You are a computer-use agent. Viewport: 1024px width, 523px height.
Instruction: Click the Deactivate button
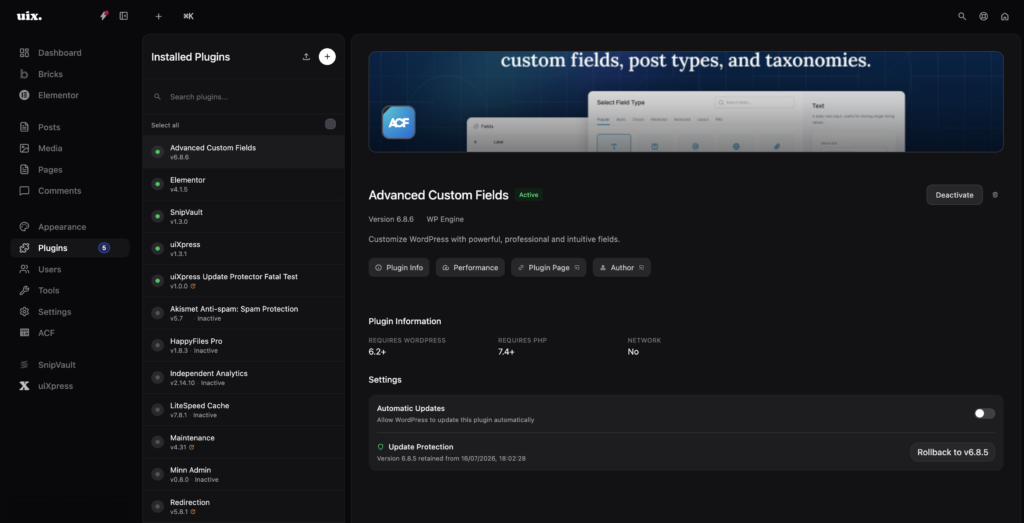954,195
